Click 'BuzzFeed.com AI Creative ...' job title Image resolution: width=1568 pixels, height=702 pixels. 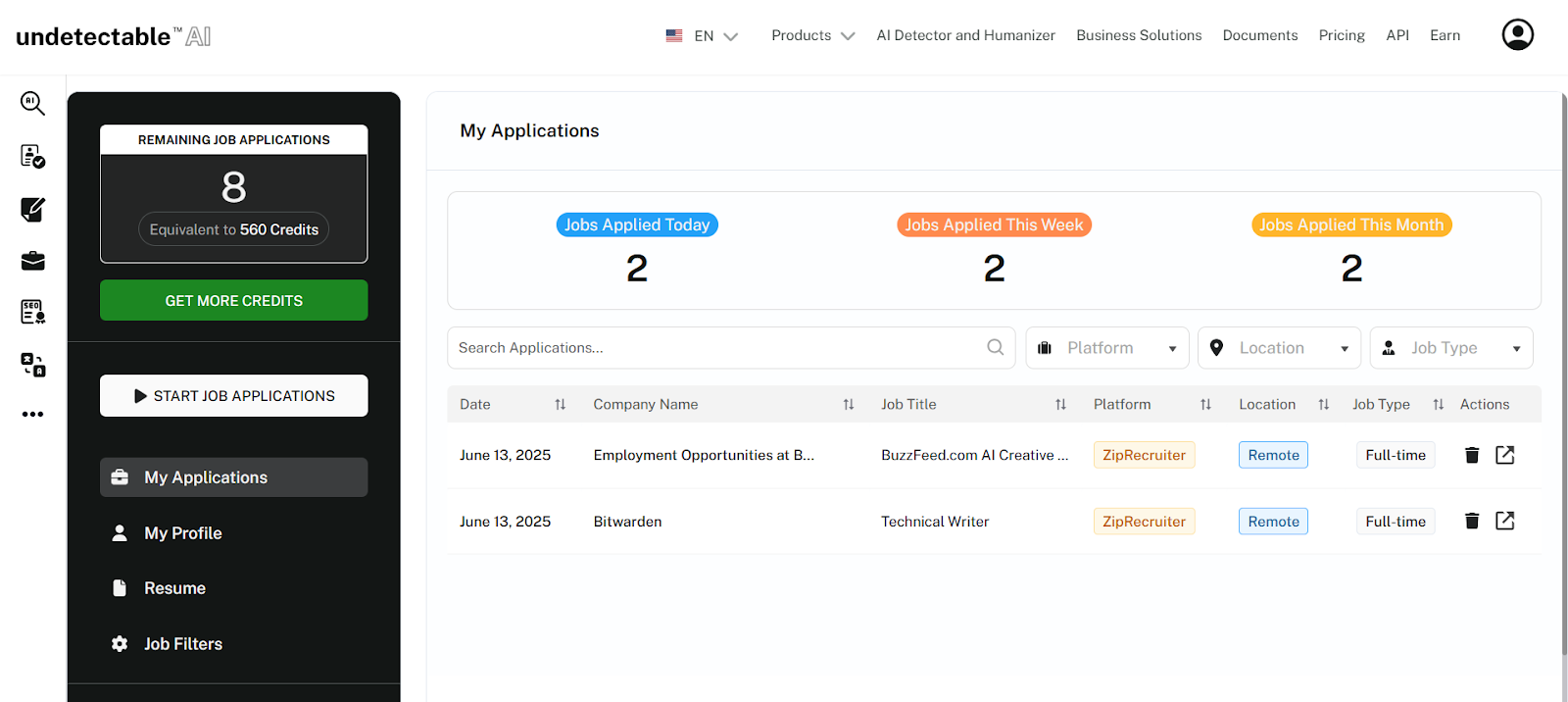974,455
